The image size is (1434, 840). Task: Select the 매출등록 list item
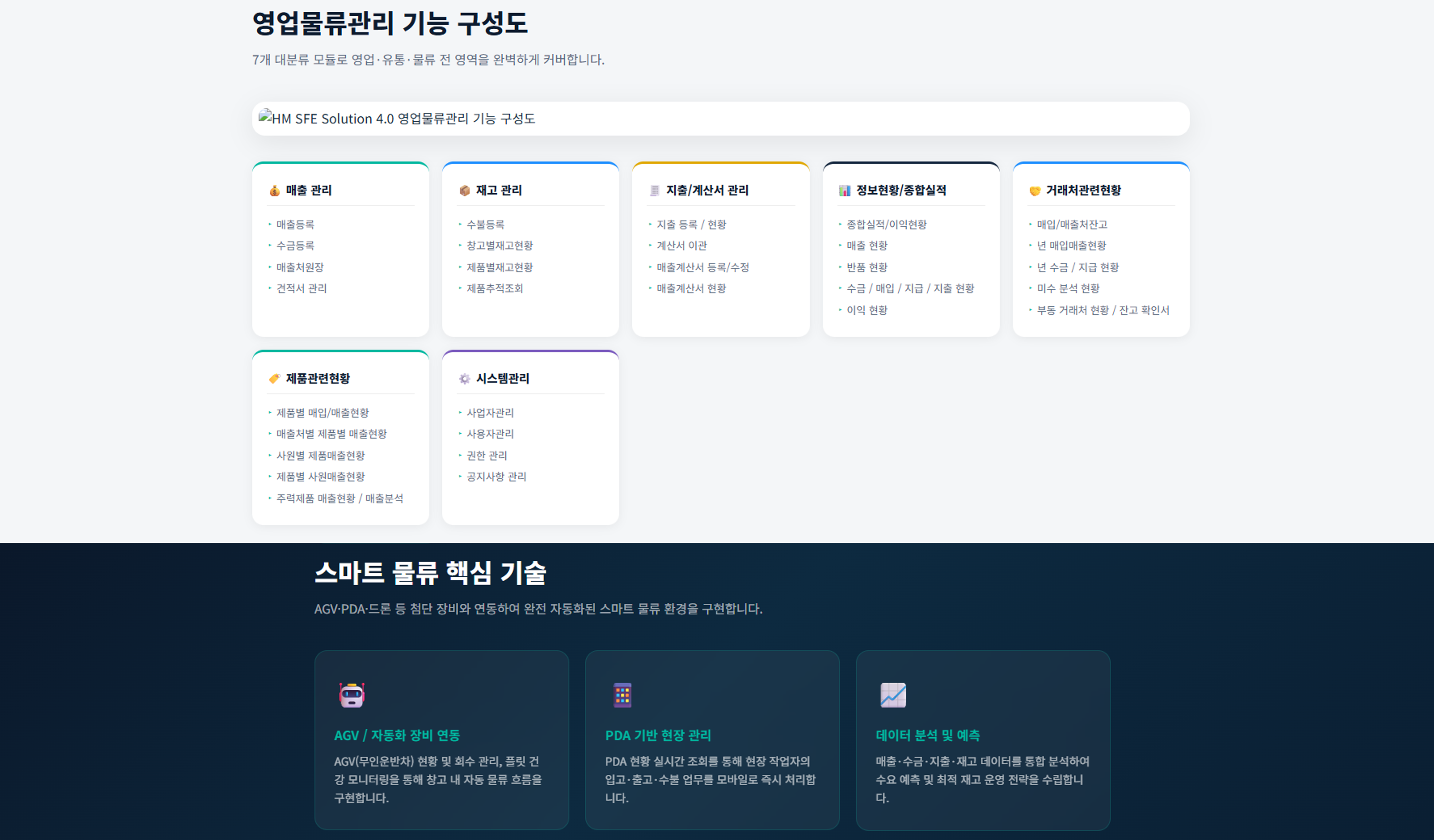[295, 224]
